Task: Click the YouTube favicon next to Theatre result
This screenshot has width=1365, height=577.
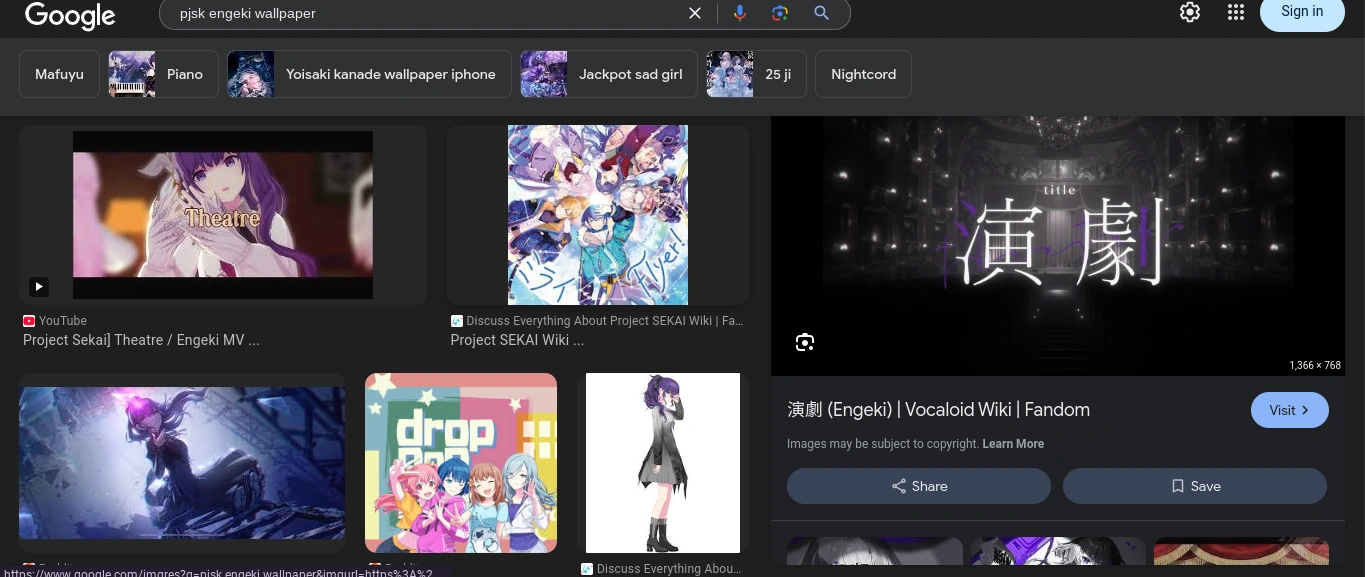Action: click(x=29, y=321)
